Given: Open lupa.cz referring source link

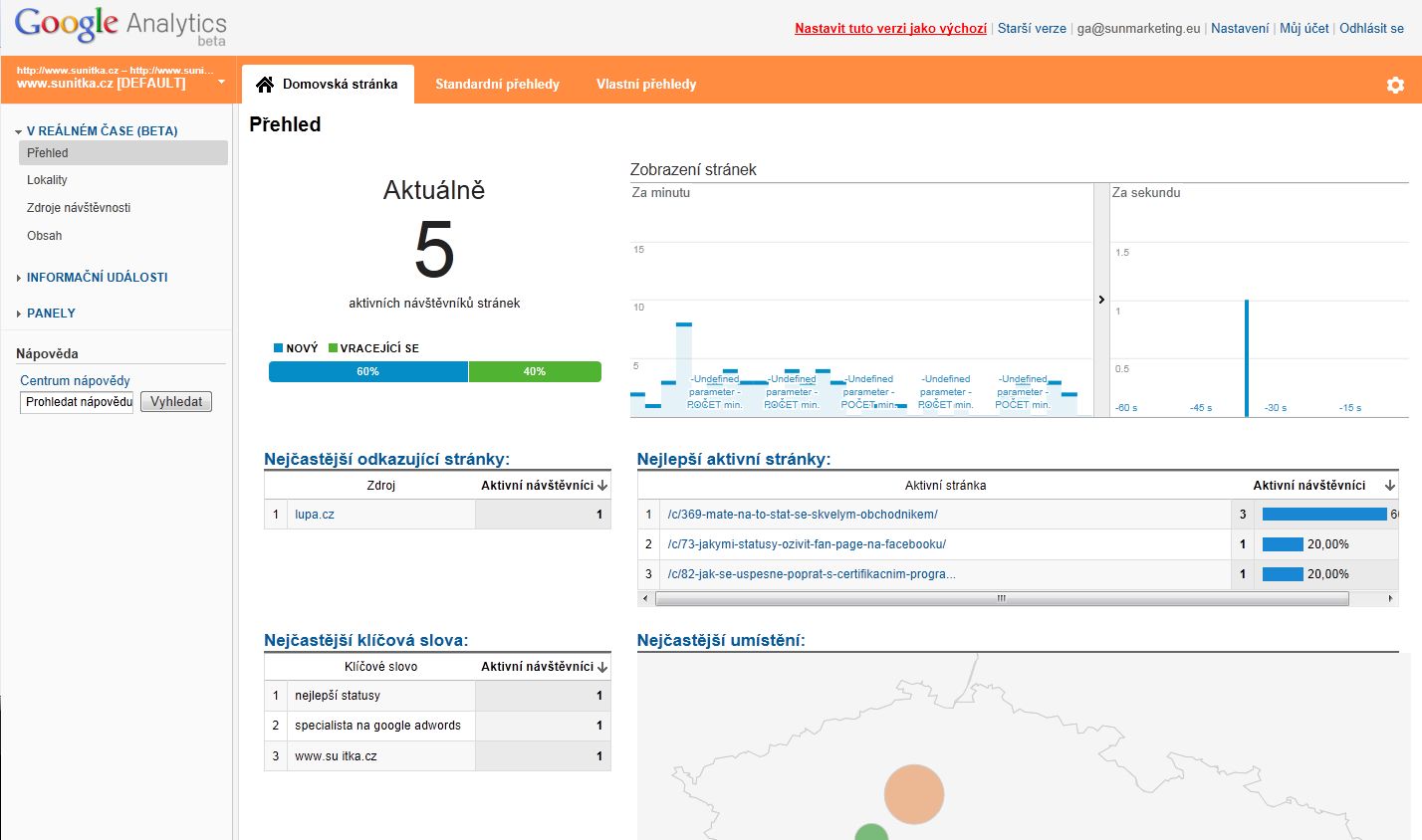Looking at the screenshot, I should pyautogui.click(x=315, y=515).
